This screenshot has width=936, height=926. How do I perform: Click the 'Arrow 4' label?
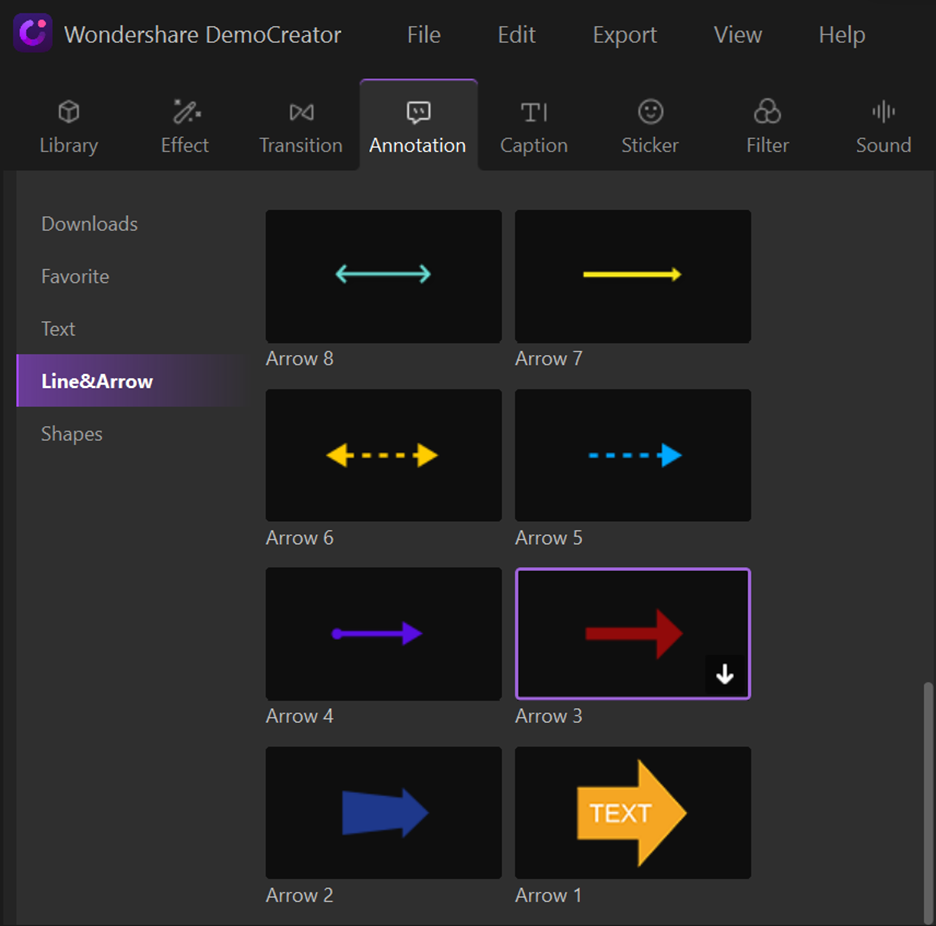(x=300, y=716)
